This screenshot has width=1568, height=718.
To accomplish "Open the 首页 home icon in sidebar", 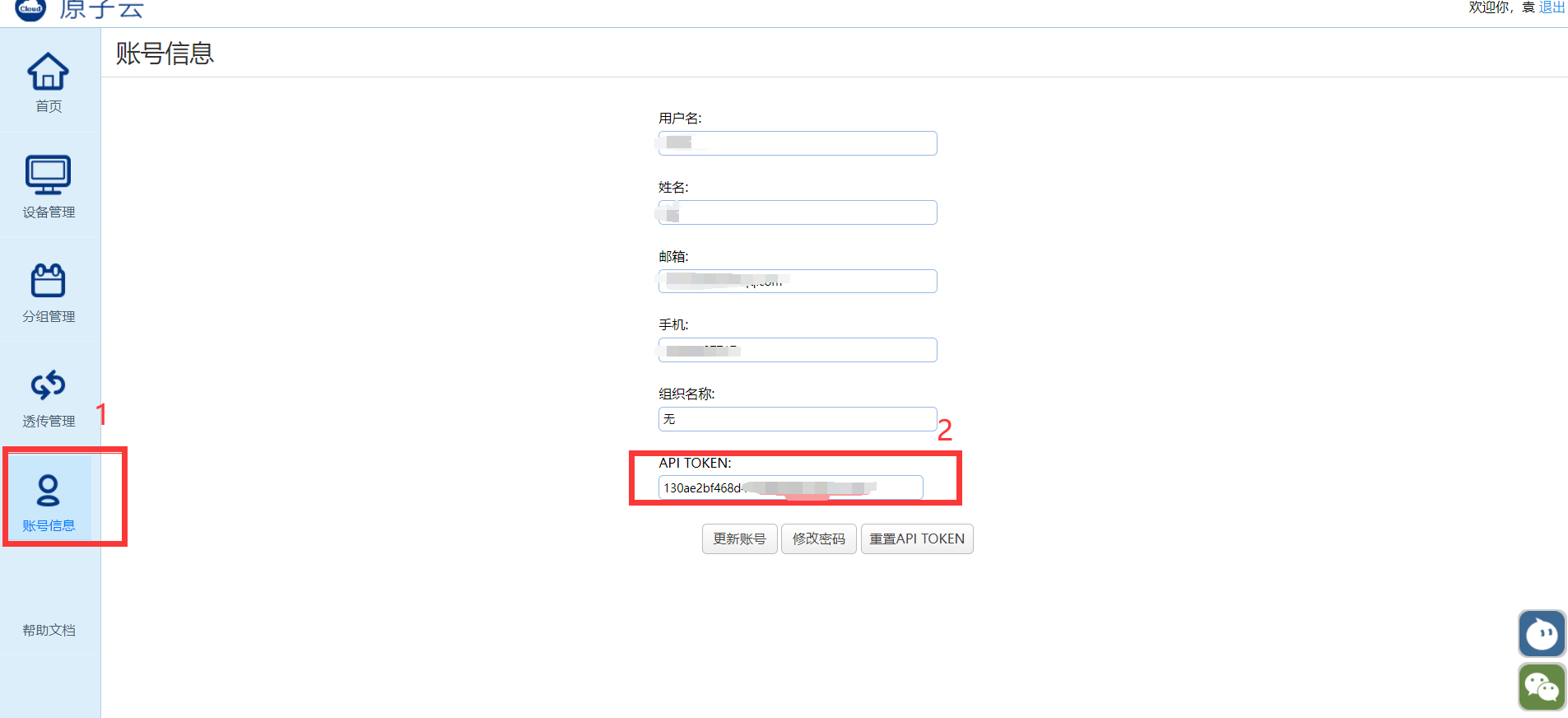I will pyautogui.click(x=49, y=72).
